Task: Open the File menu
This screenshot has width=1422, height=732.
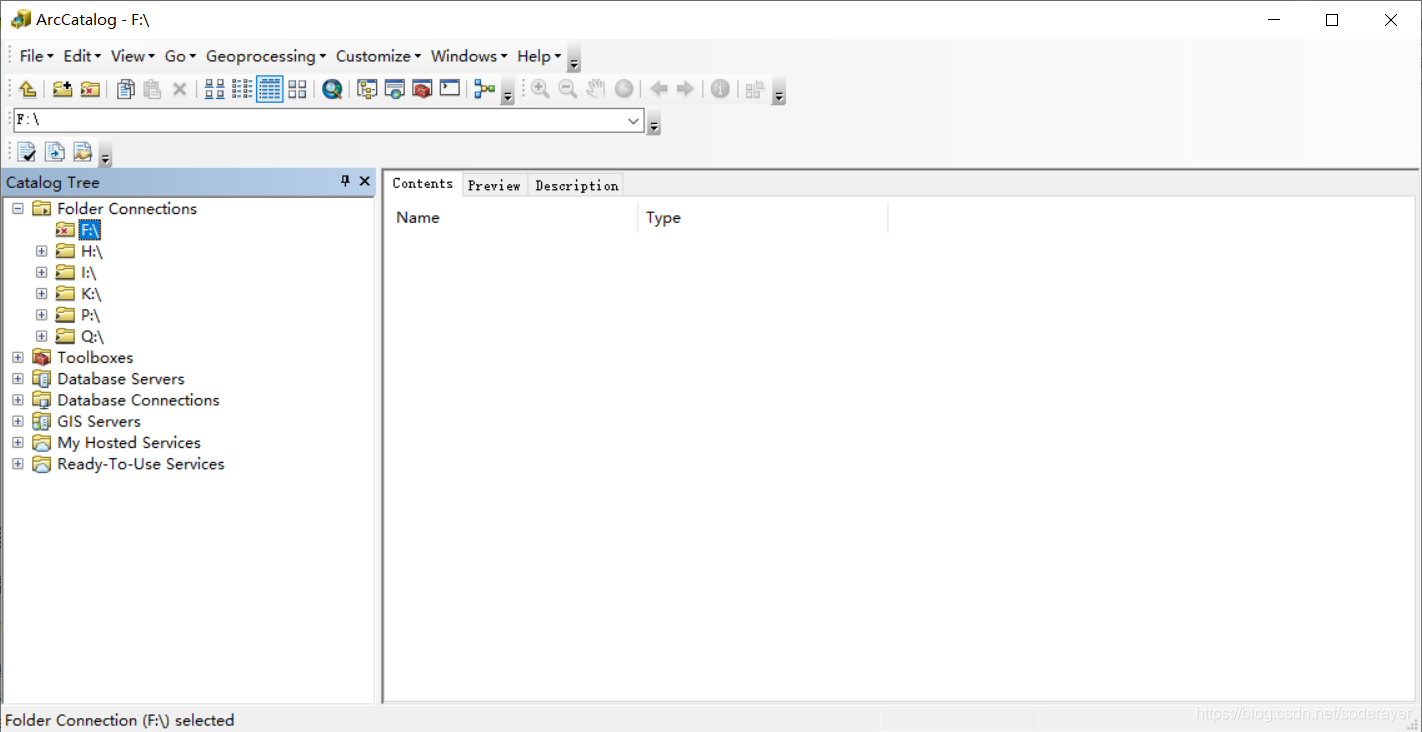Action: pyautogui.click(x=36, y=56)
